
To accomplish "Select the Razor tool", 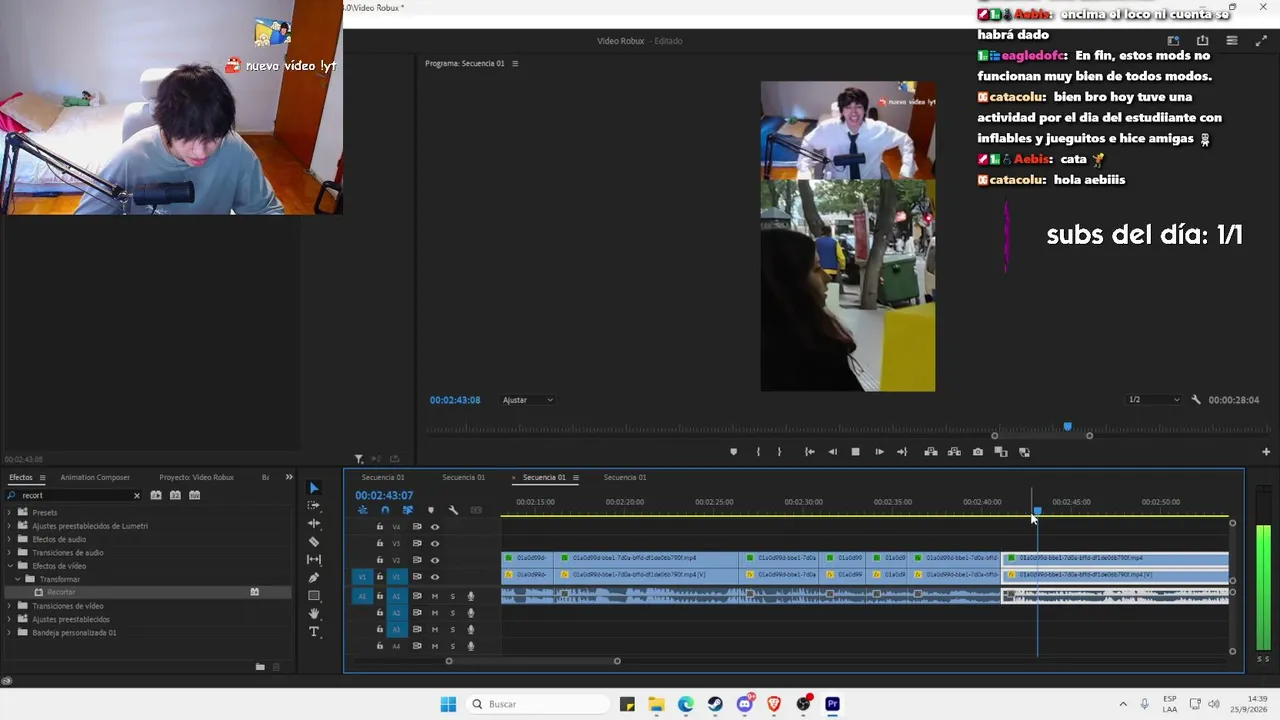I will [x=314, y=541].
